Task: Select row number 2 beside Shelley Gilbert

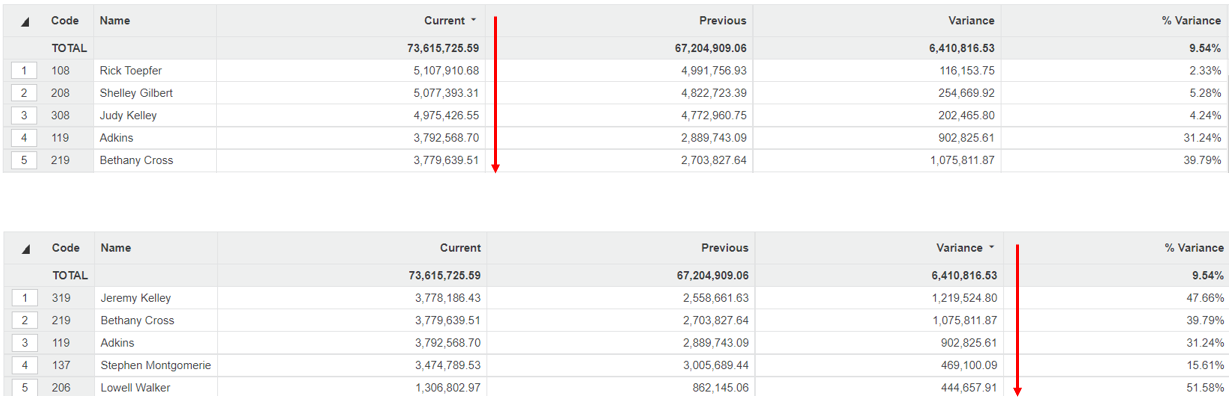Action: point(24,93)
